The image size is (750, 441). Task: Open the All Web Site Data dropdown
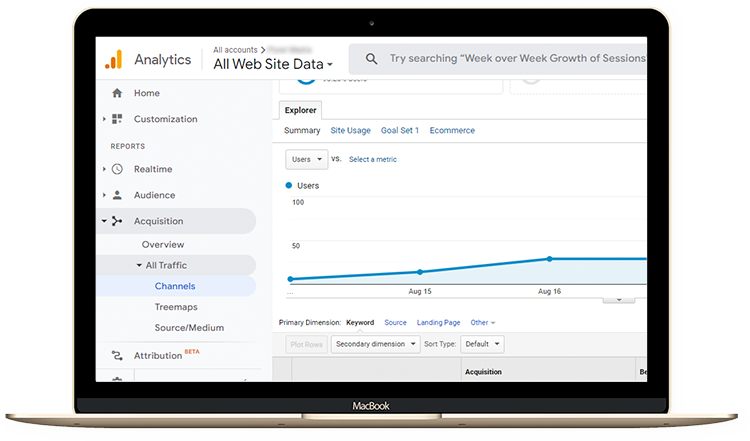tap(273, 64)
